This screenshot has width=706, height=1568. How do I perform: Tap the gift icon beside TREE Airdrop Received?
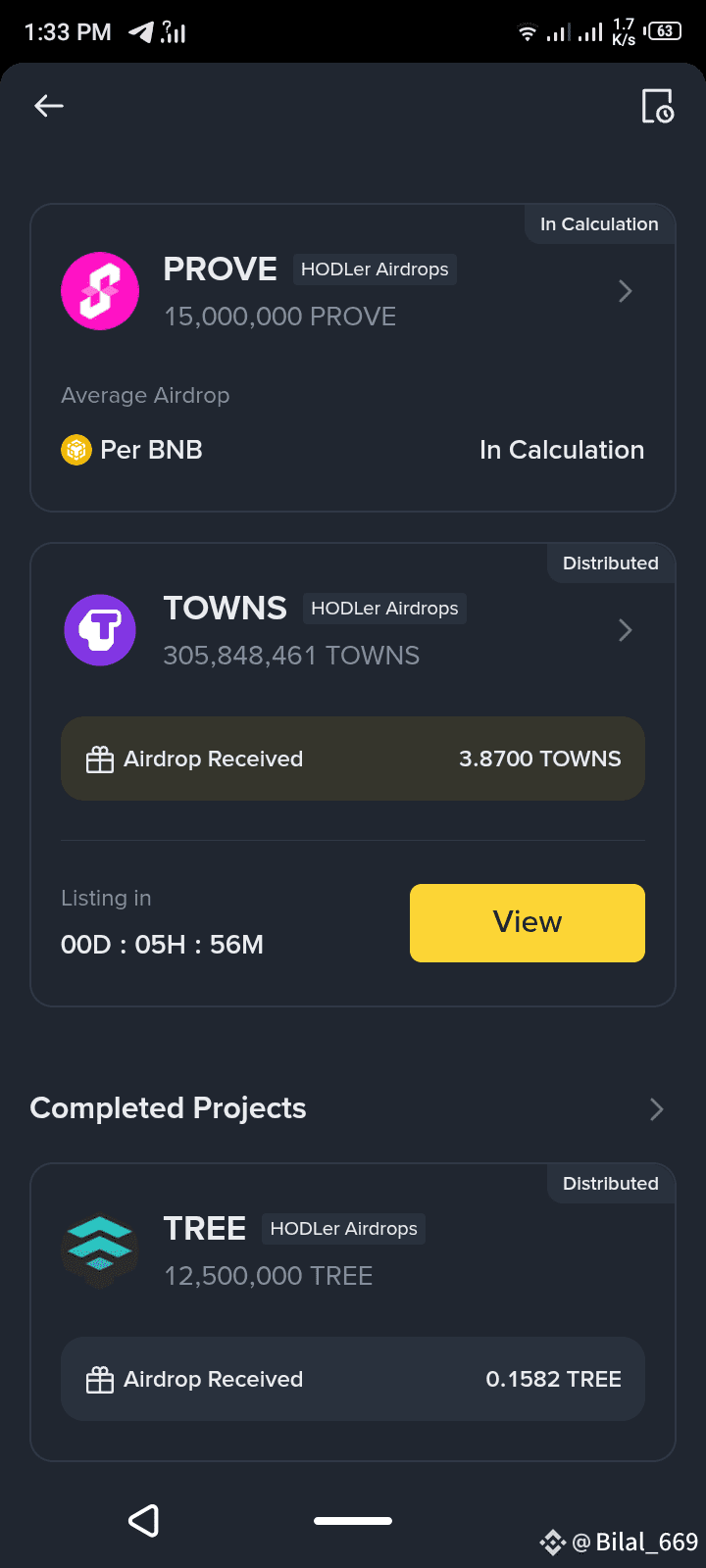[x=100, y=1380]
